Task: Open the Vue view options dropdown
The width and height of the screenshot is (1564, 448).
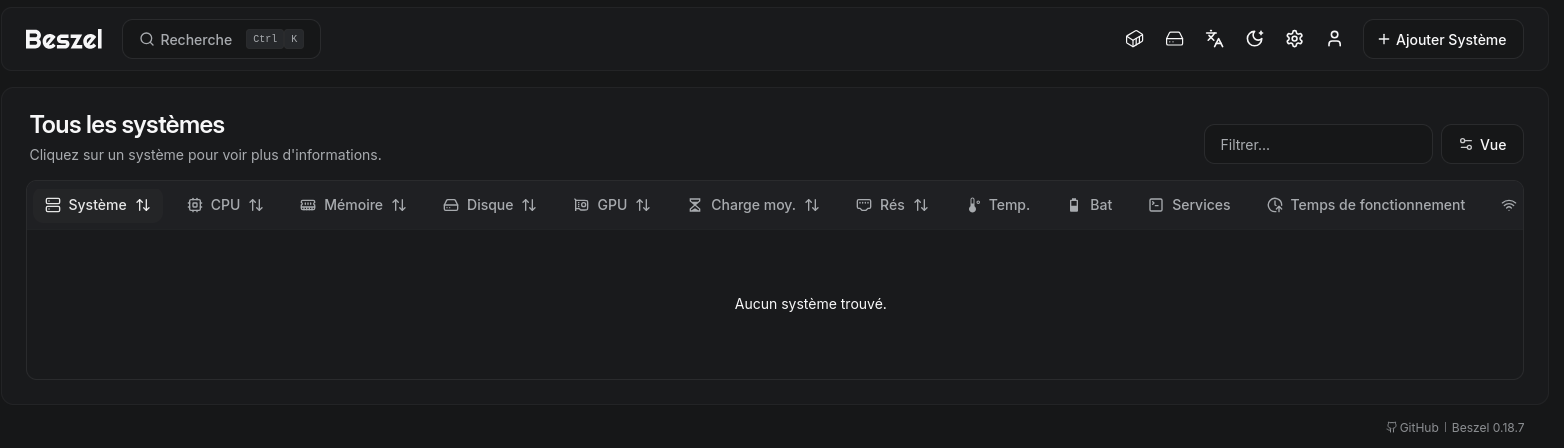Action: pyautogui.click(x=1481, y=144)
